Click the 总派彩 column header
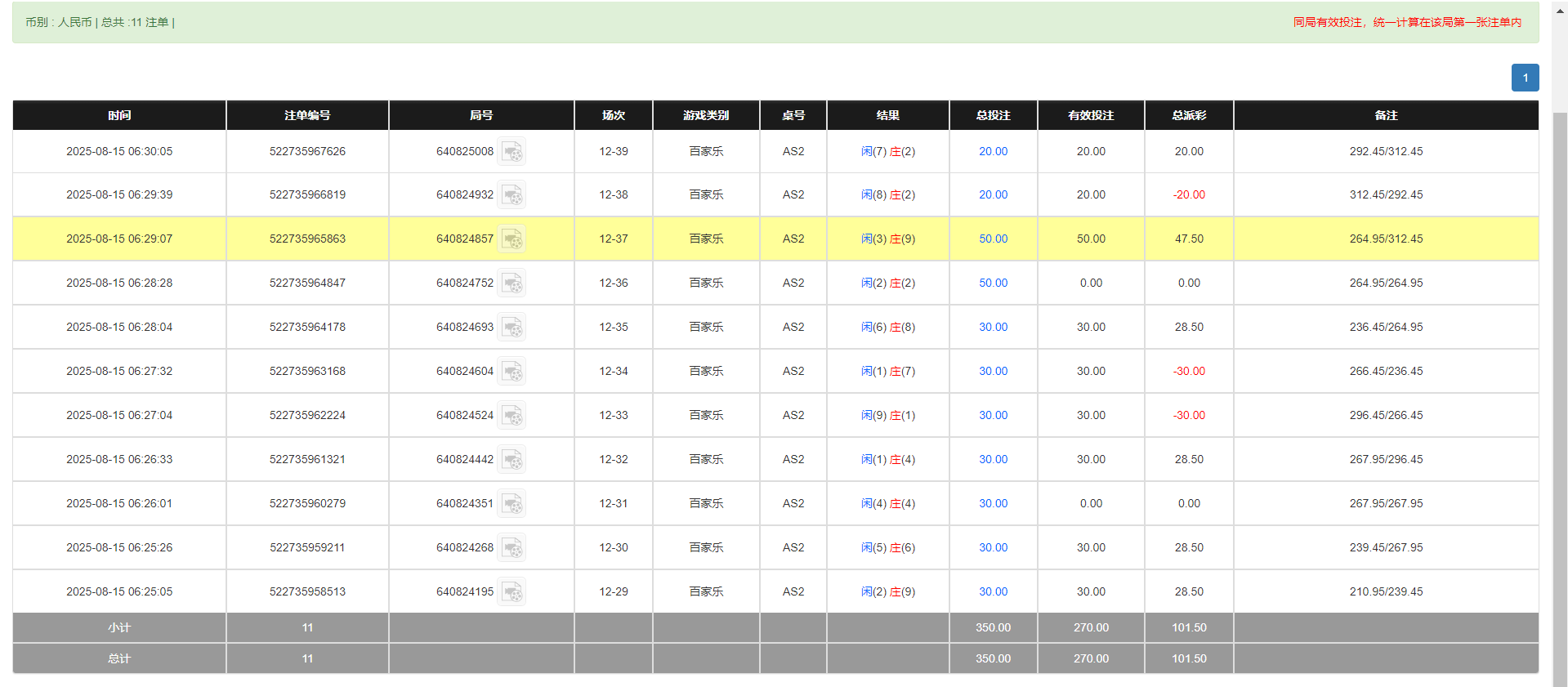 pyautogui.click(x=1189, y=115)
